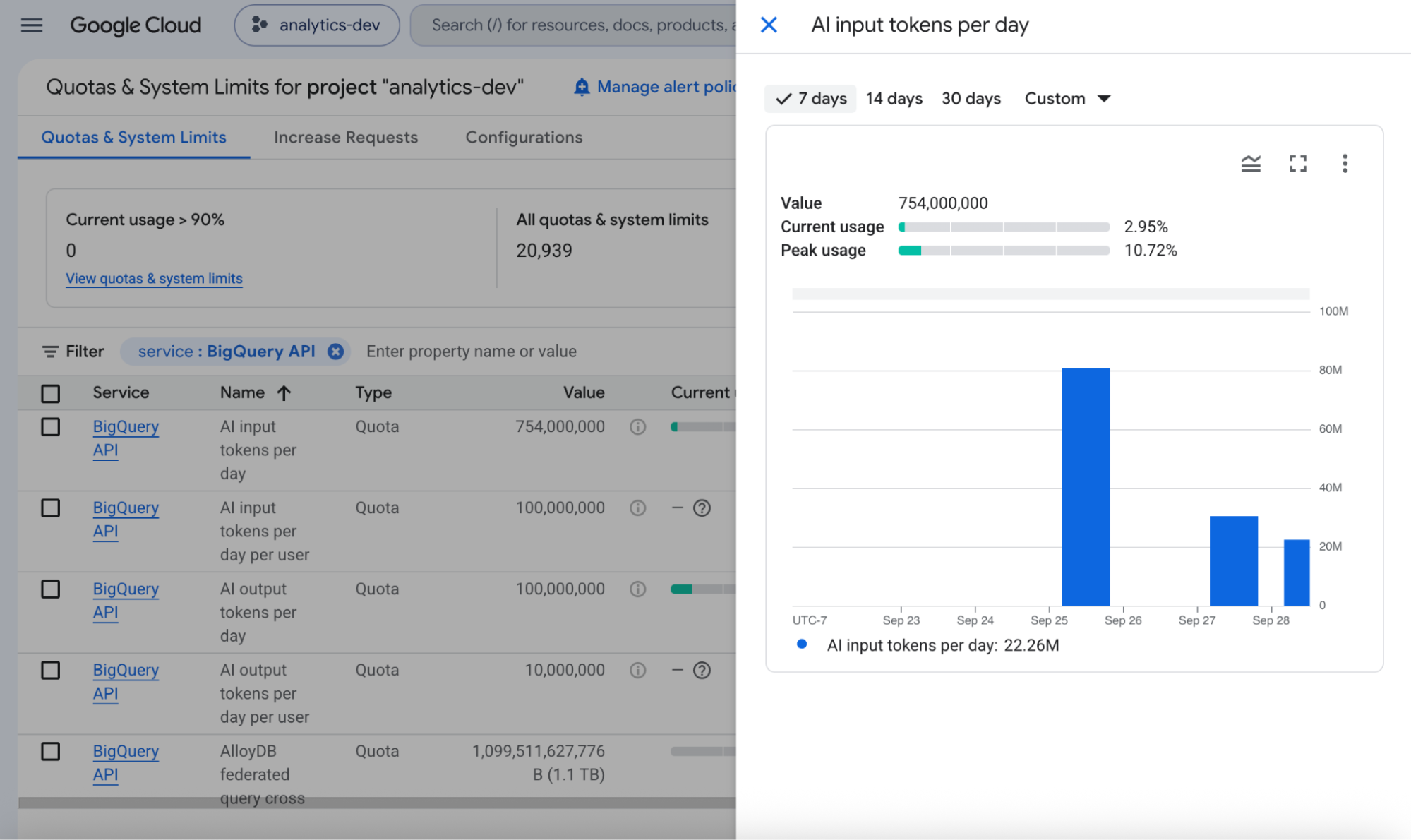The height and width of the screenshot is (840, 1411).
Task: Click the Manage alert policies bell icon
Action: point(581,87)
